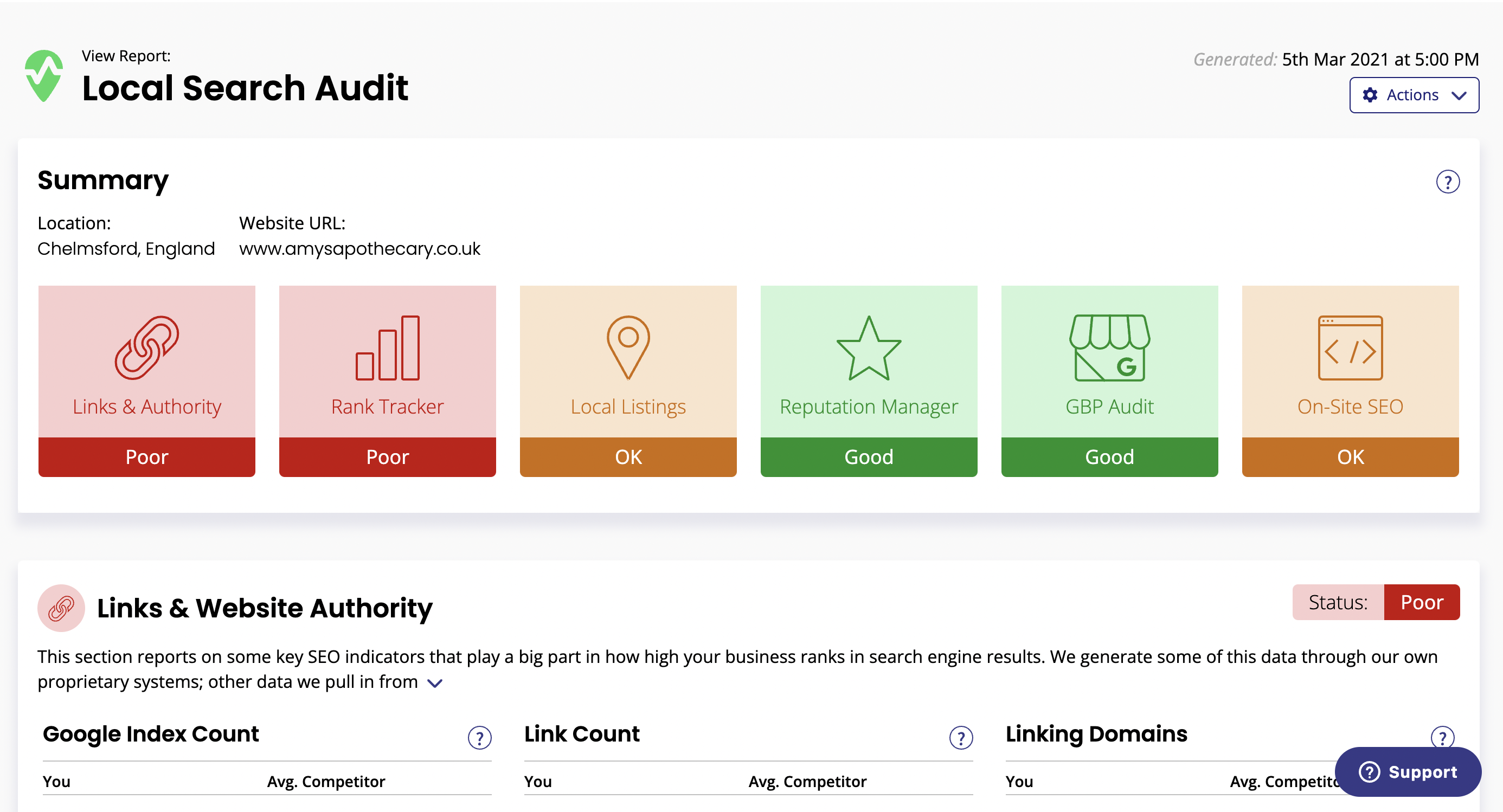
Task: Click the Google Index Count help icon
Action: [480, 737]
